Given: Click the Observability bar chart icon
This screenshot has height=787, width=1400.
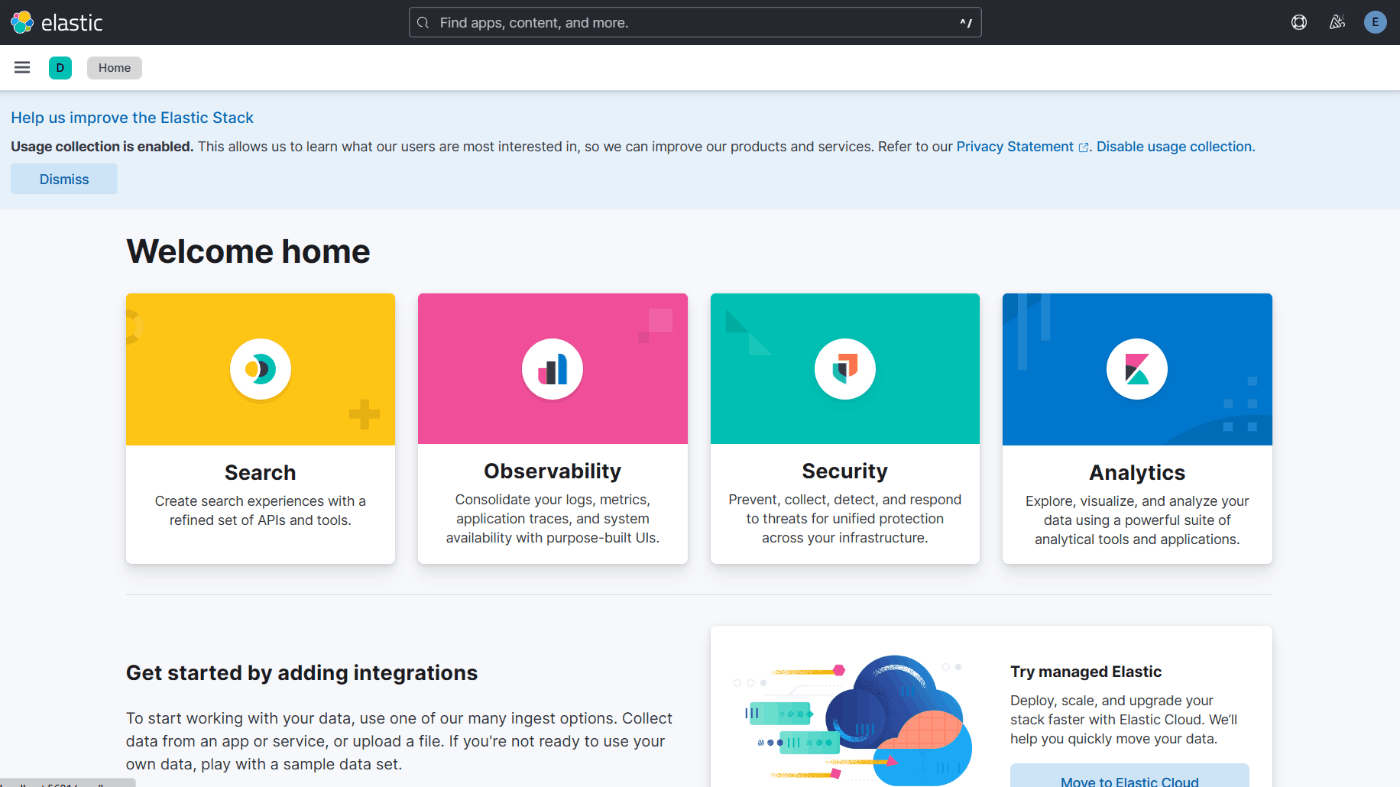Looking at the screenshot, I should (552, 369).
